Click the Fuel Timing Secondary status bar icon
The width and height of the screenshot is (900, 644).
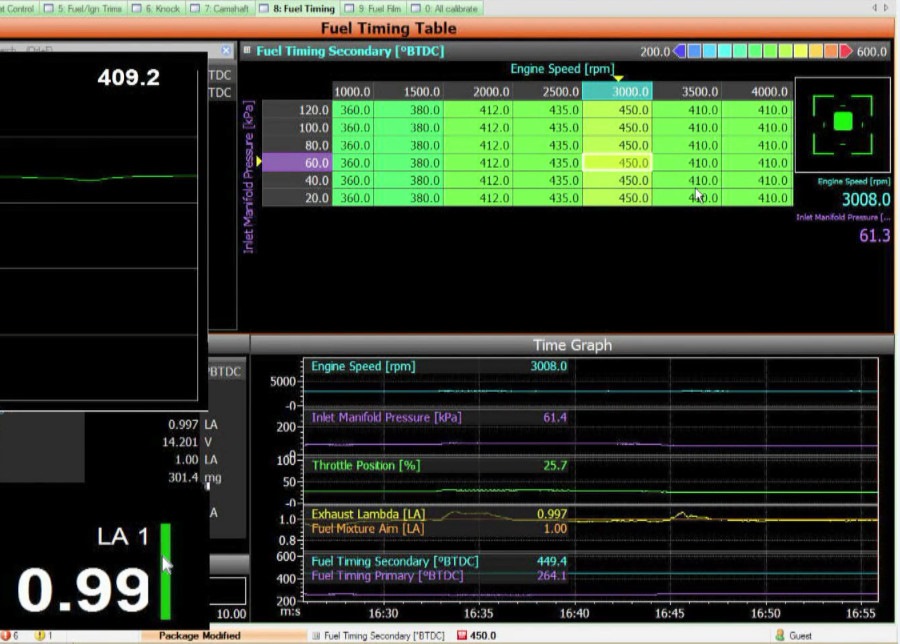coord(316,635)
